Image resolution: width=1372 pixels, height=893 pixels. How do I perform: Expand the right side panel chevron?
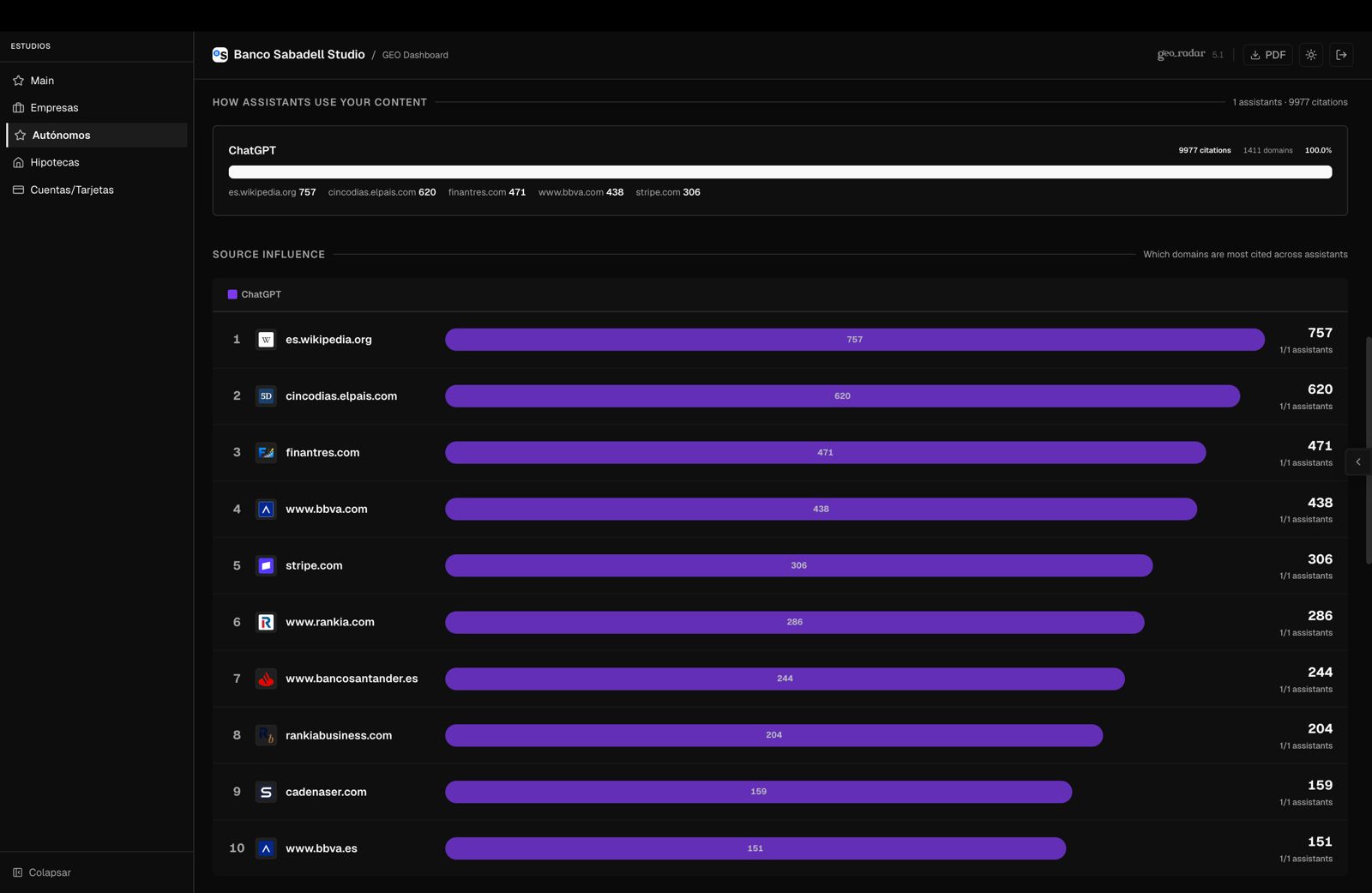(x=1358, y=462)
